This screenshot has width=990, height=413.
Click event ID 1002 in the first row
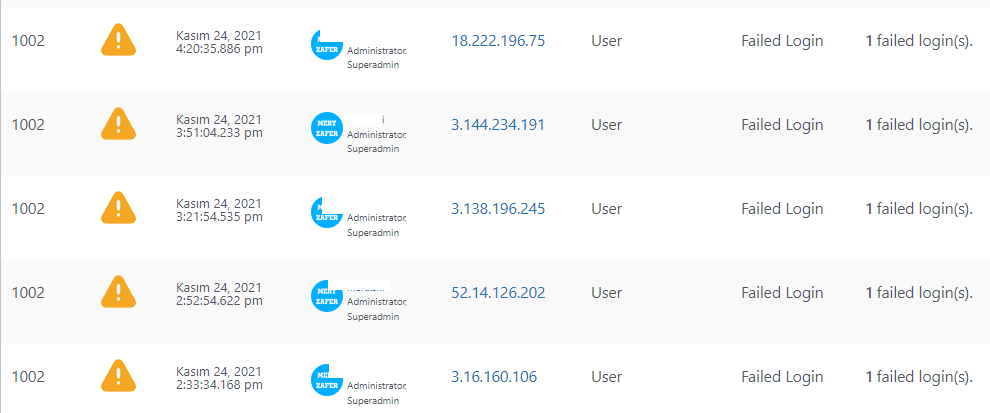tap(28, 41)
